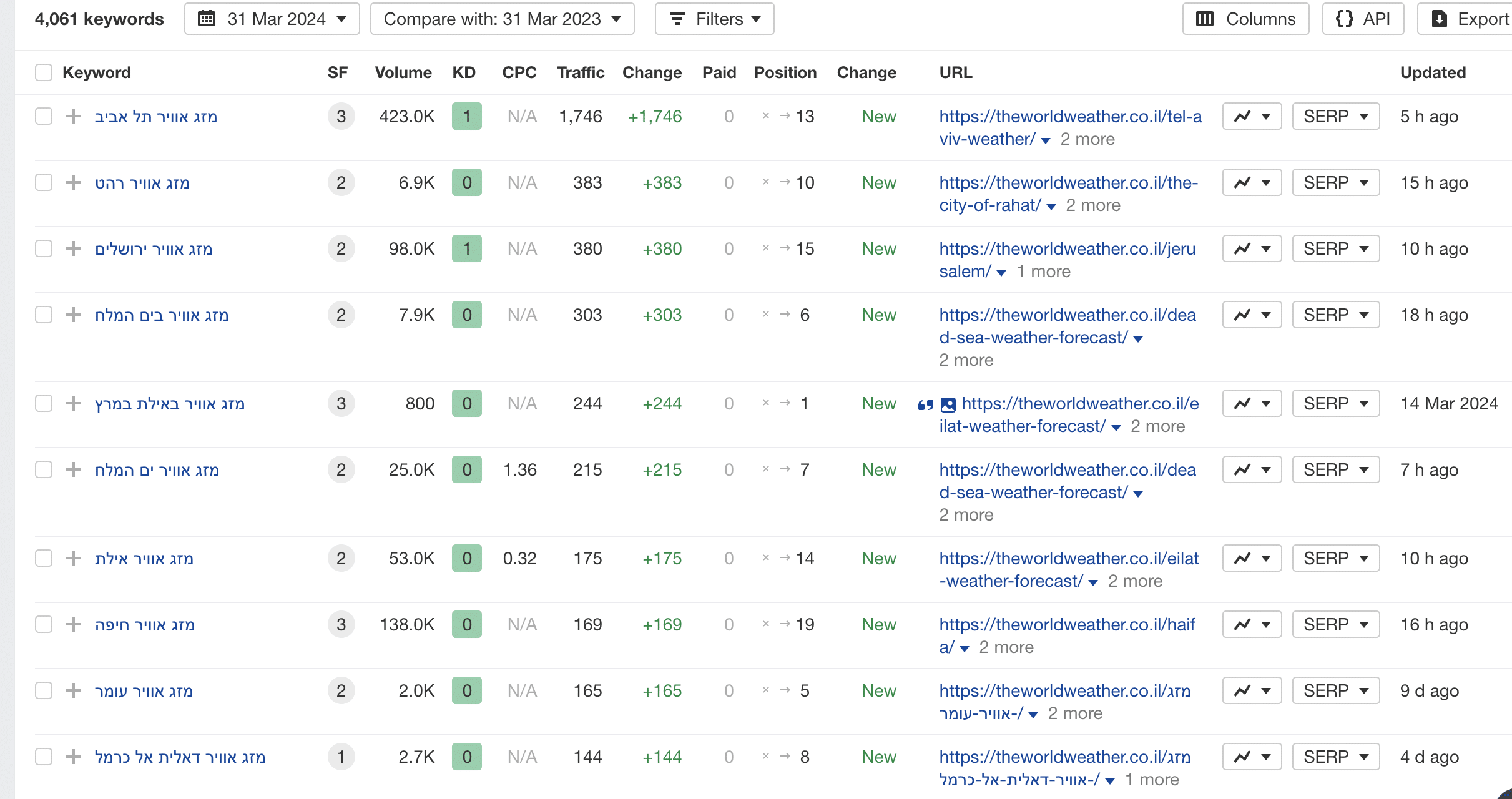Click the calendar icon in date picker

207,19
